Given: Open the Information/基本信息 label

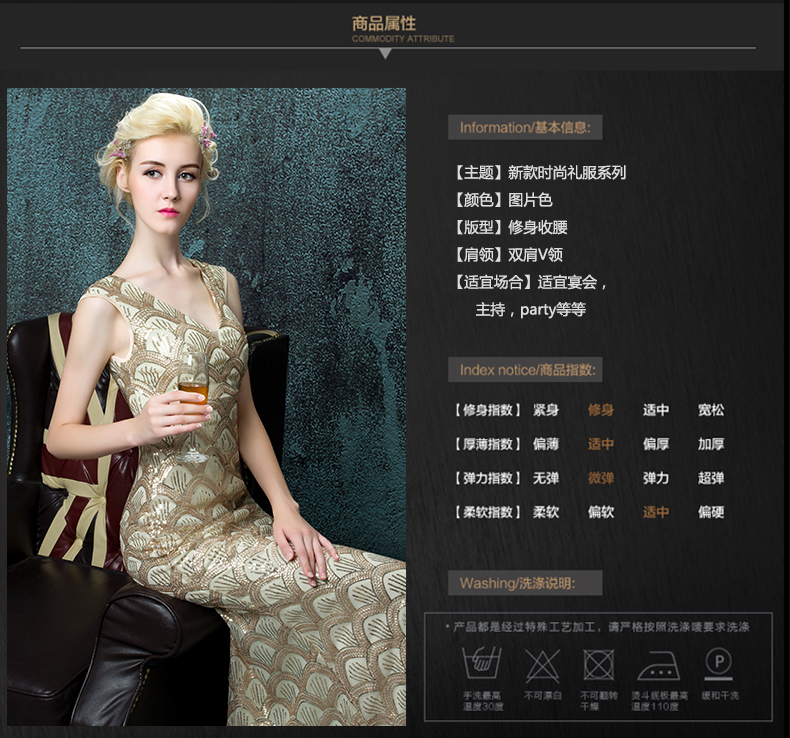Looking at the screenshot, I should coord(525,127).
